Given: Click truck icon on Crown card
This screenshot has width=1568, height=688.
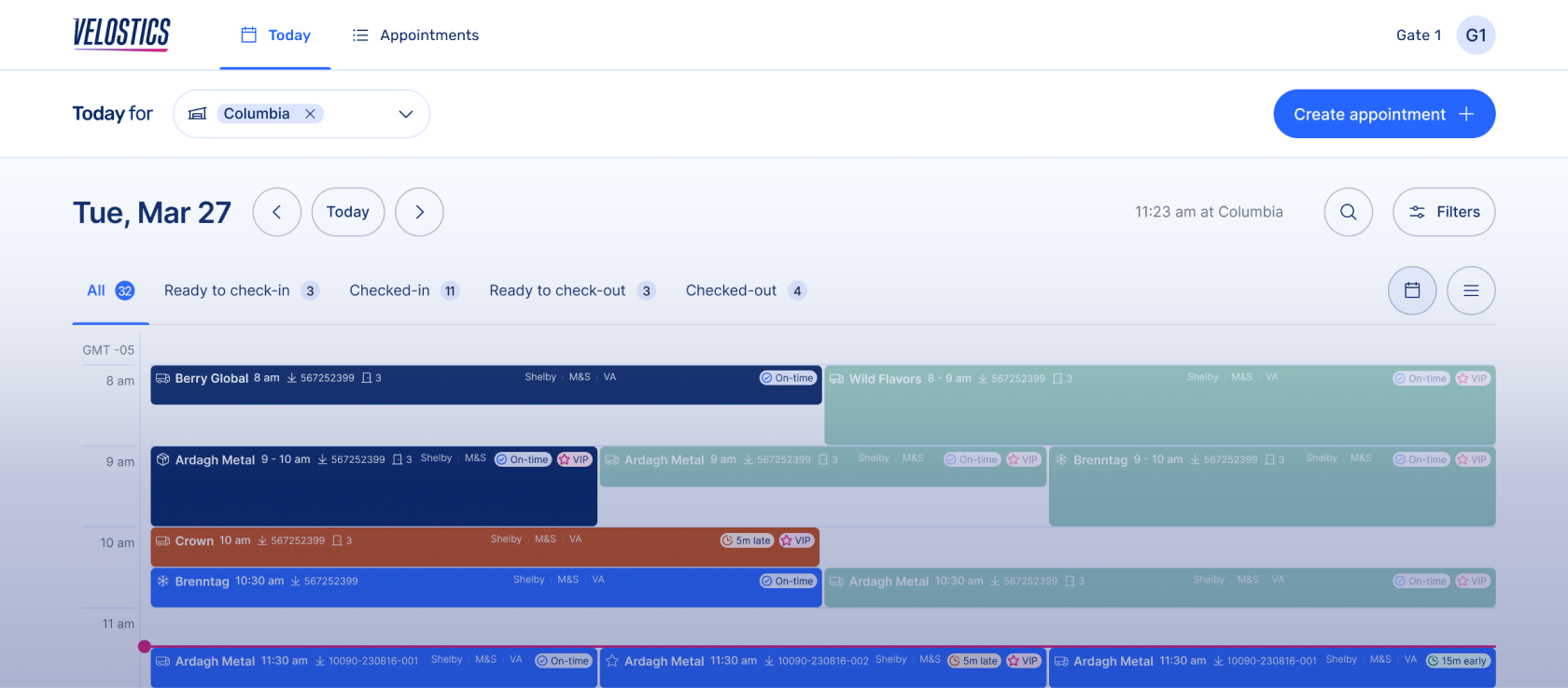Looking at the screenshot, I should tap(162, 541).
